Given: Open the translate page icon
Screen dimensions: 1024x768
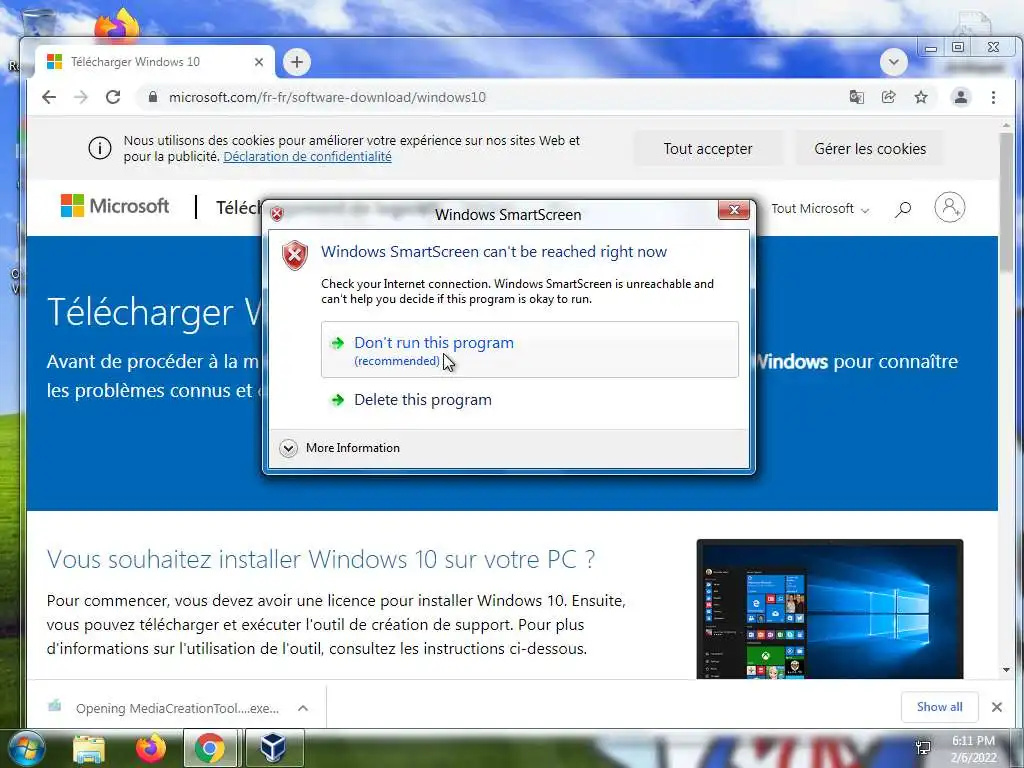Looking at the screenshot, I should (856, 97).
